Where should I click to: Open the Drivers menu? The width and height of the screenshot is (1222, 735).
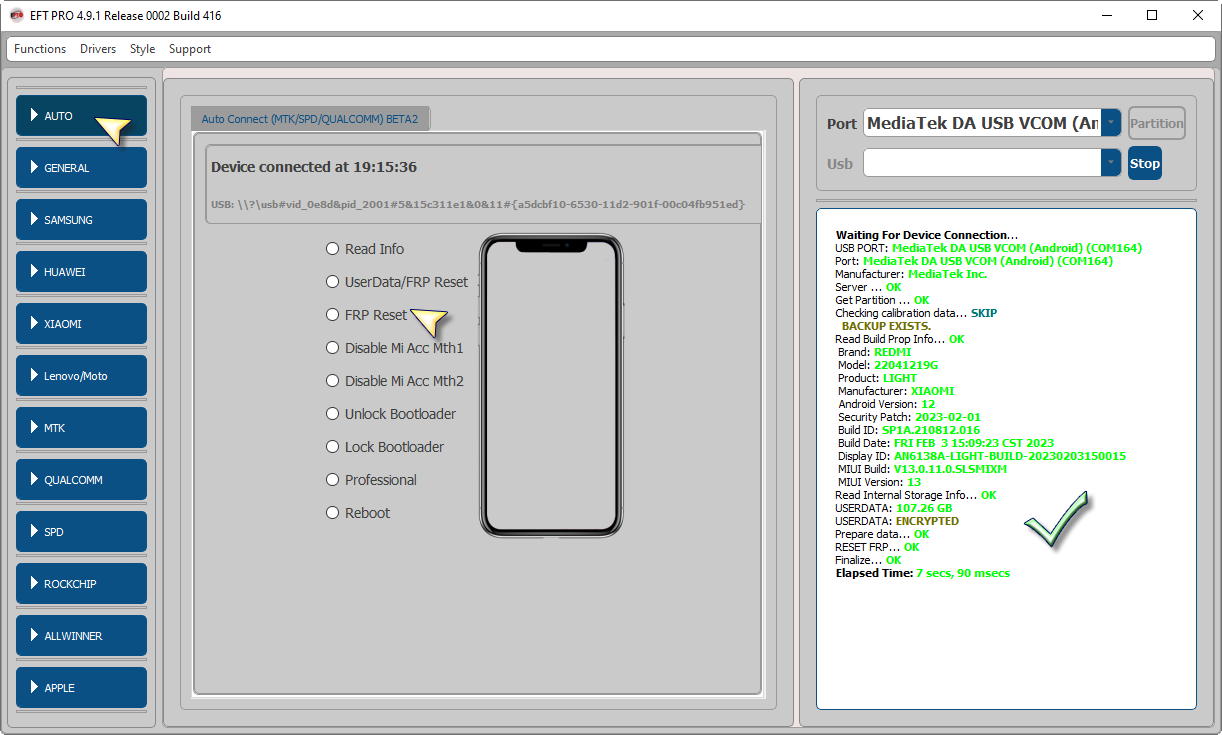click(x=98, y=49)
